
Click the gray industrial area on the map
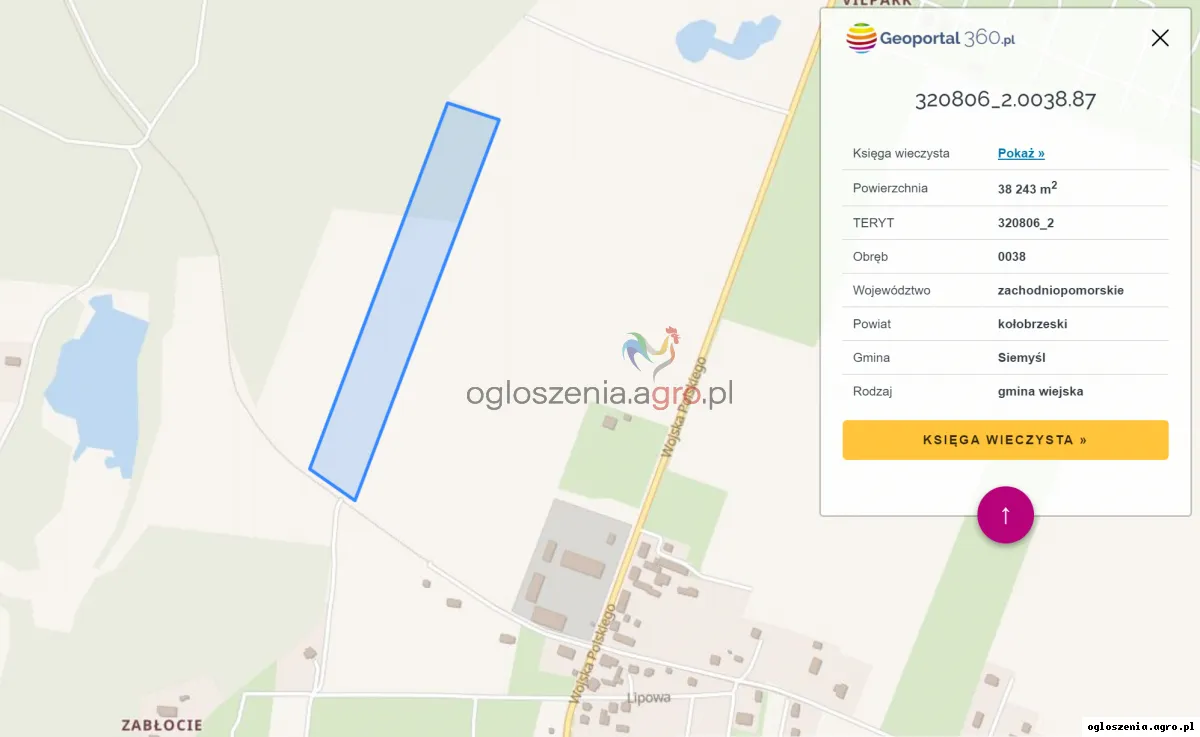(x=570, y=569)
